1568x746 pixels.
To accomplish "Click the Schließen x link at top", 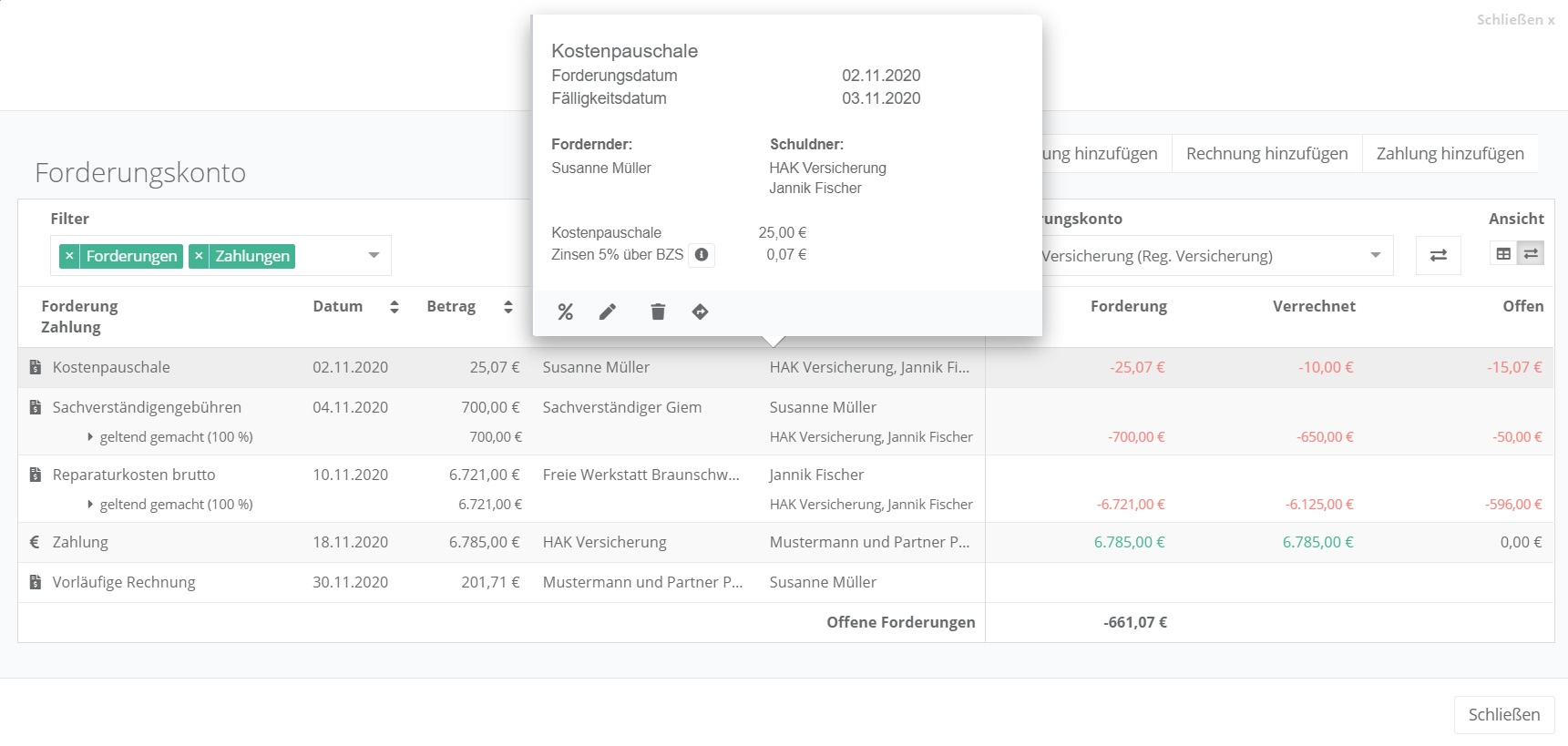I will [x=1515, y=19].
